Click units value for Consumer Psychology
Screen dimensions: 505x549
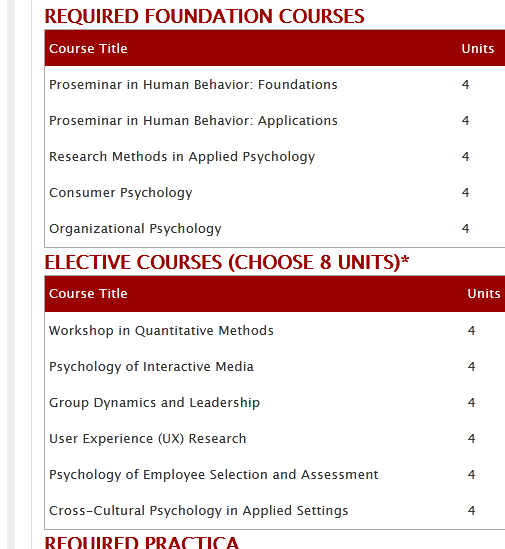[x=465, y=192]
